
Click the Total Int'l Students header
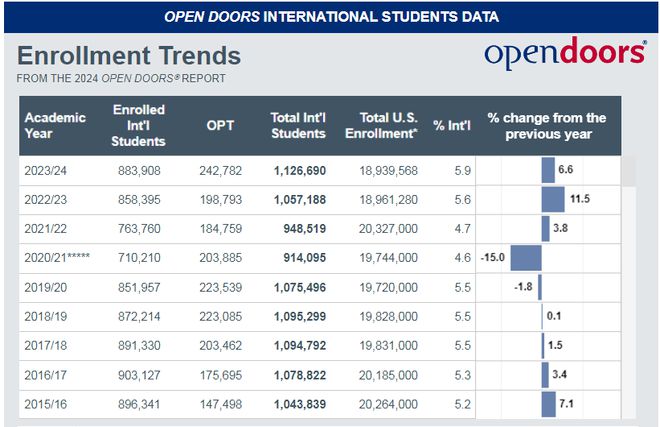pyautogui.click(x=298, y=126)
